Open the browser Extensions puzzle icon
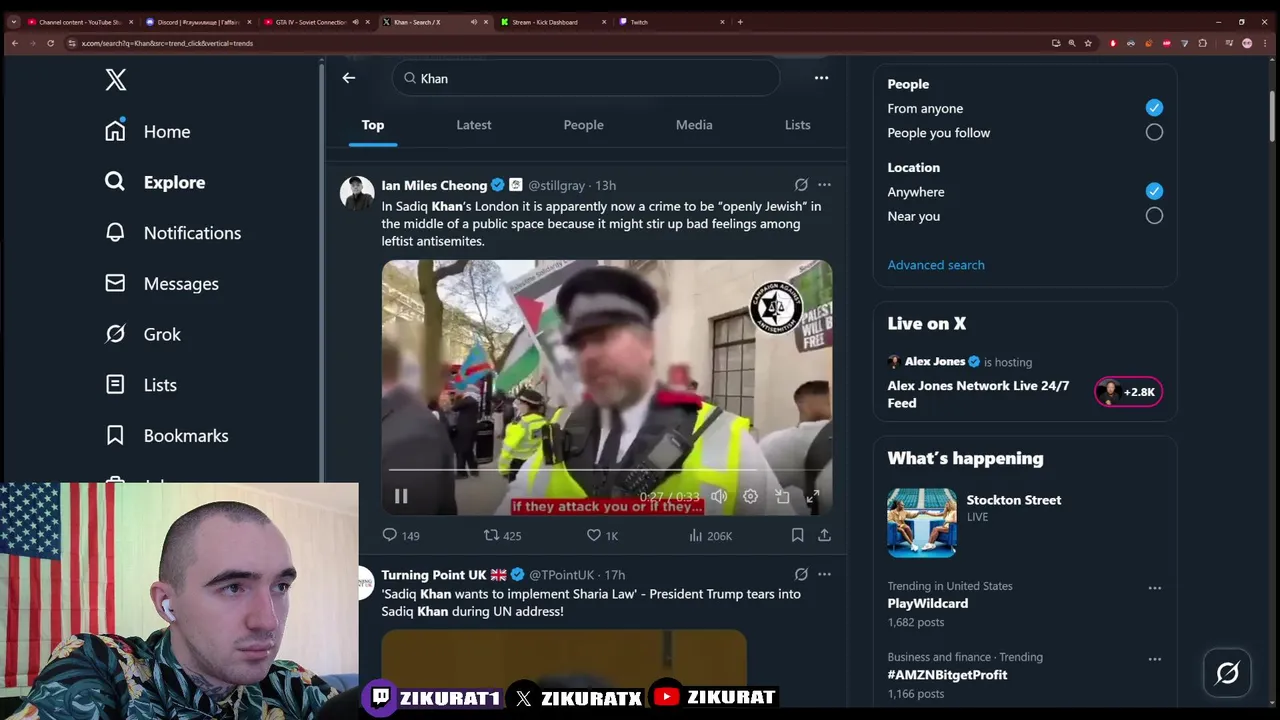1280x720 pixels. (x=1202, y=43)
